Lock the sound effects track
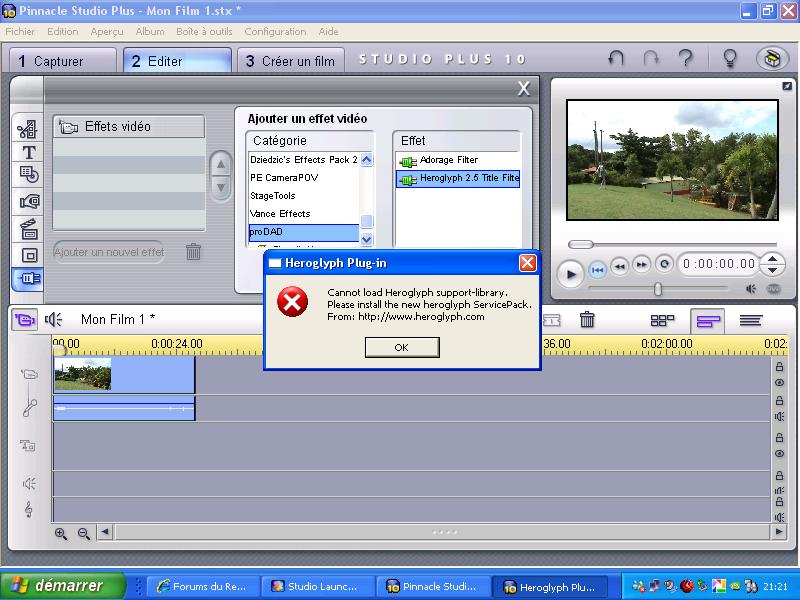Screen dimensions: 800x600 click(x=779, y=476)
